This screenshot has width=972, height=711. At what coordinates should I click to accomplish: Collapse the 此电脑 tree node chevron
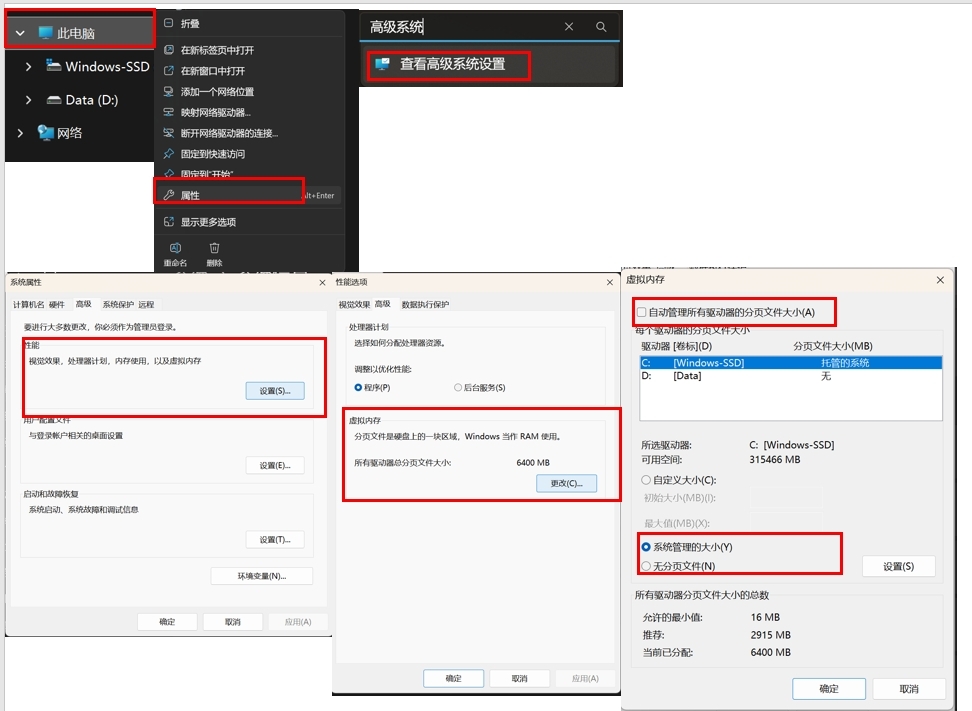point(20,33)
